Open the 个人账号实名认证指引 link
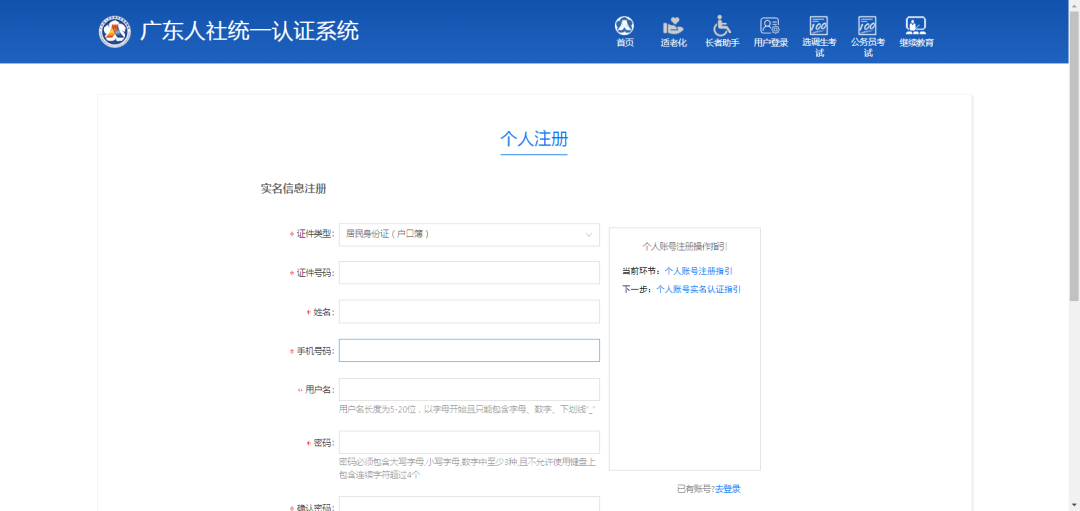Viewport: 1080px width, 511px height. (x=698, y=289)
